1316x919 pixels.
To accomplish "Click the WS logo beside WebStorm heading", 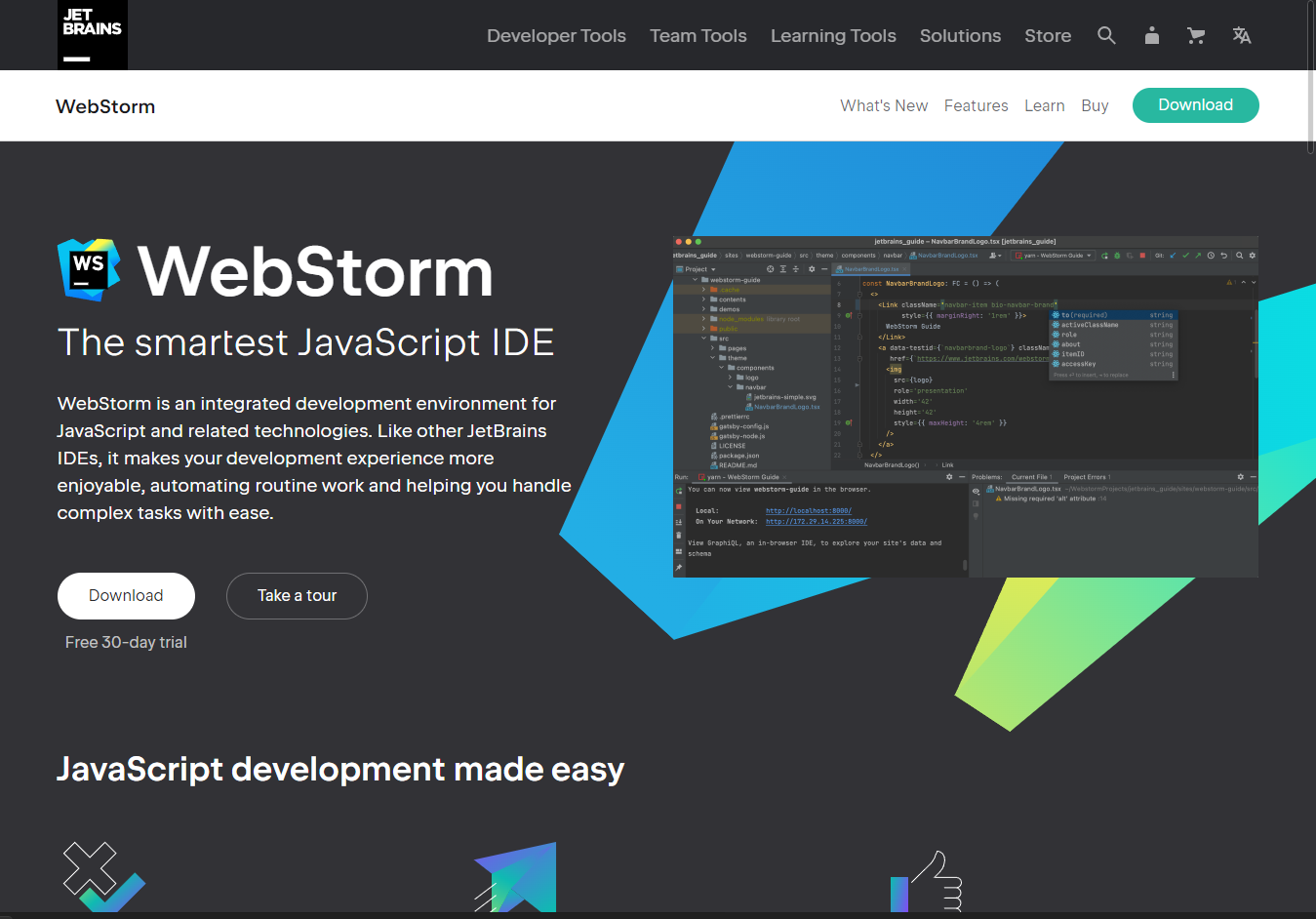I will 90,269.
